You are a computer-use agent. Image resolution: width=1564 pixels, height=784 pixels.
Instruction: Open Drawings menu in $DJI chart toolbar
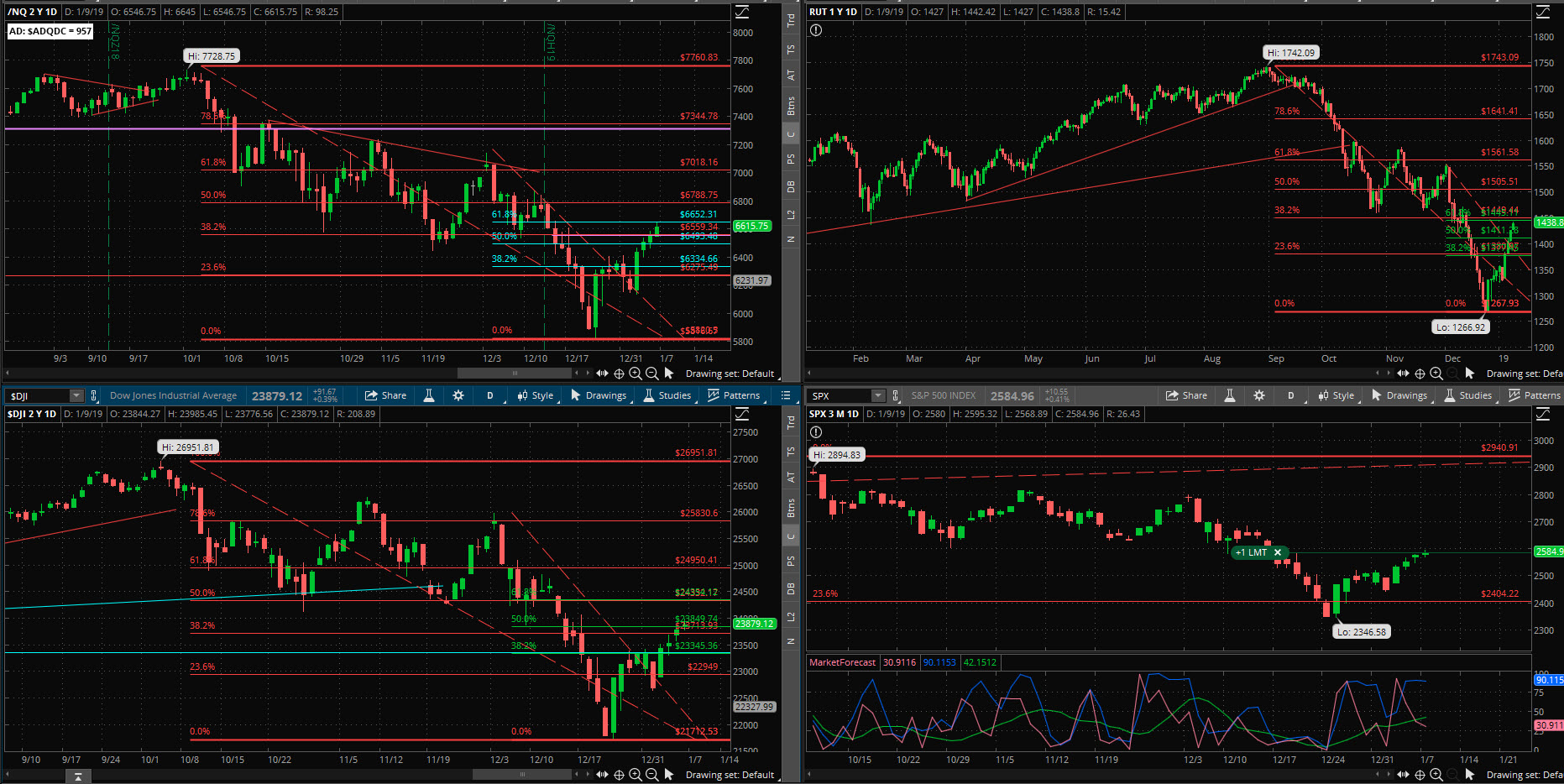tap(599, 395)
